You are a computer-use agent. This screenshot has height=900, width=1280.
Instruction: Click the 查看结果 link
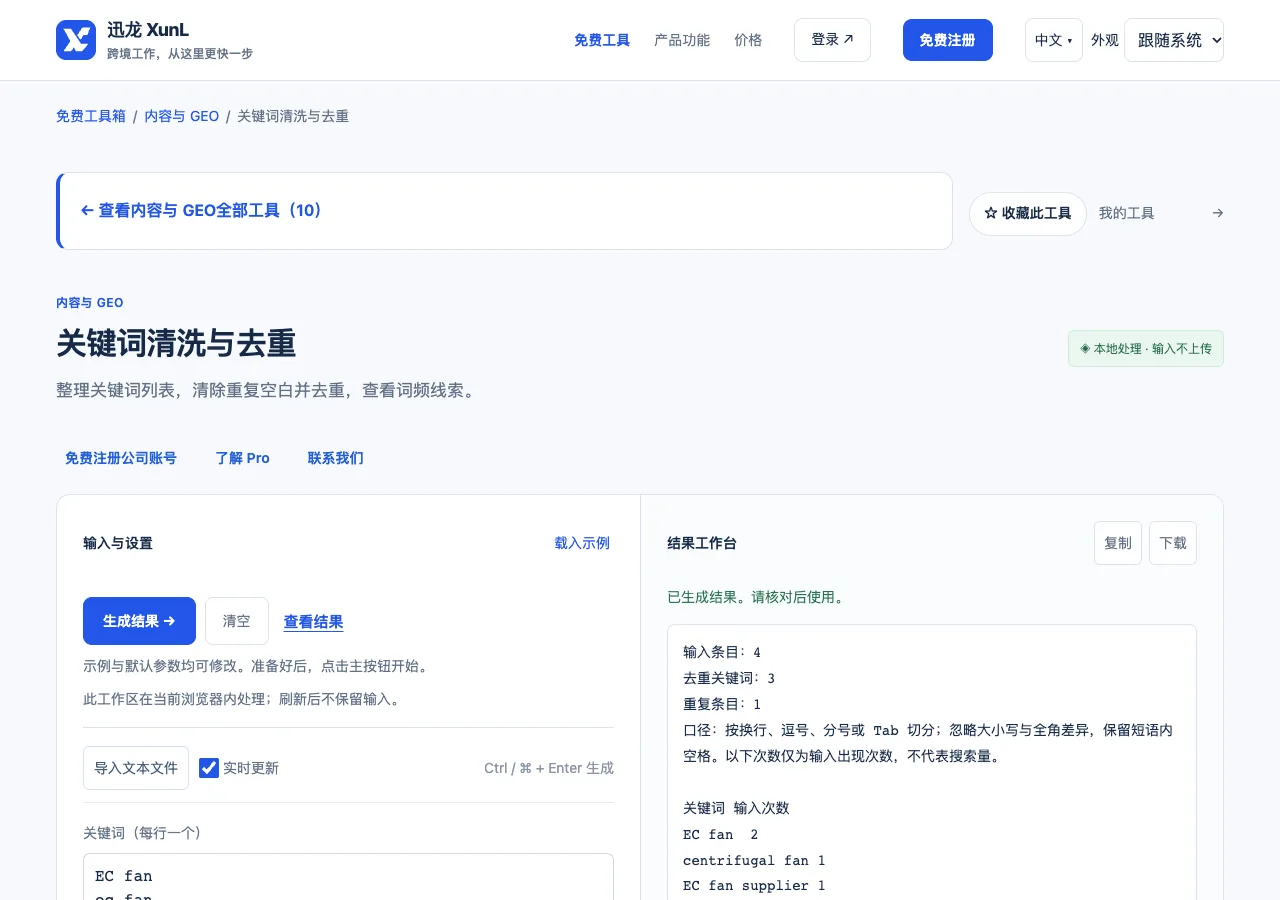click(x=314, y=622)
